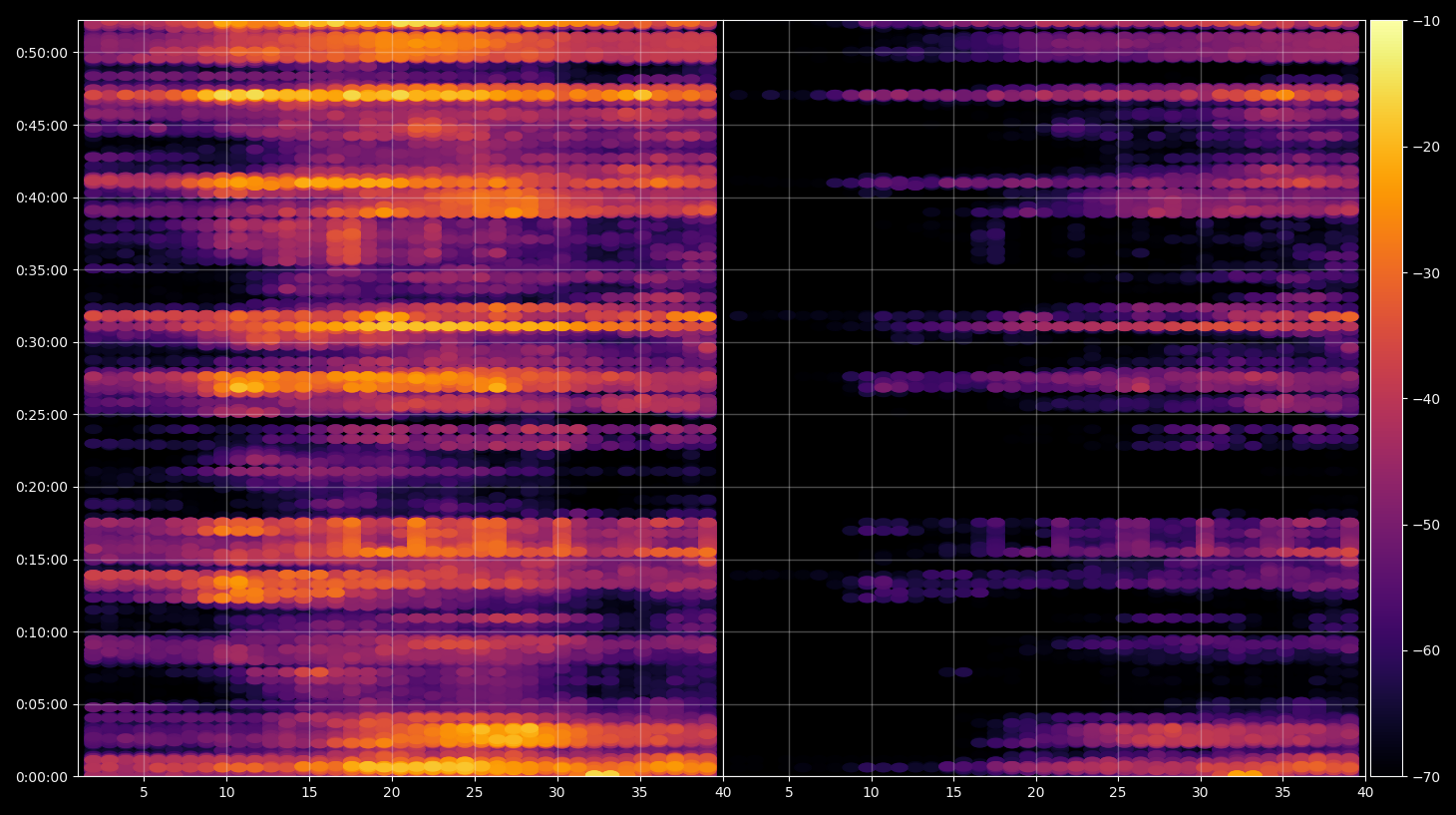Click the −70 colorbar label
This screenshot has width=1456, height=815.
coord(1426,777)
